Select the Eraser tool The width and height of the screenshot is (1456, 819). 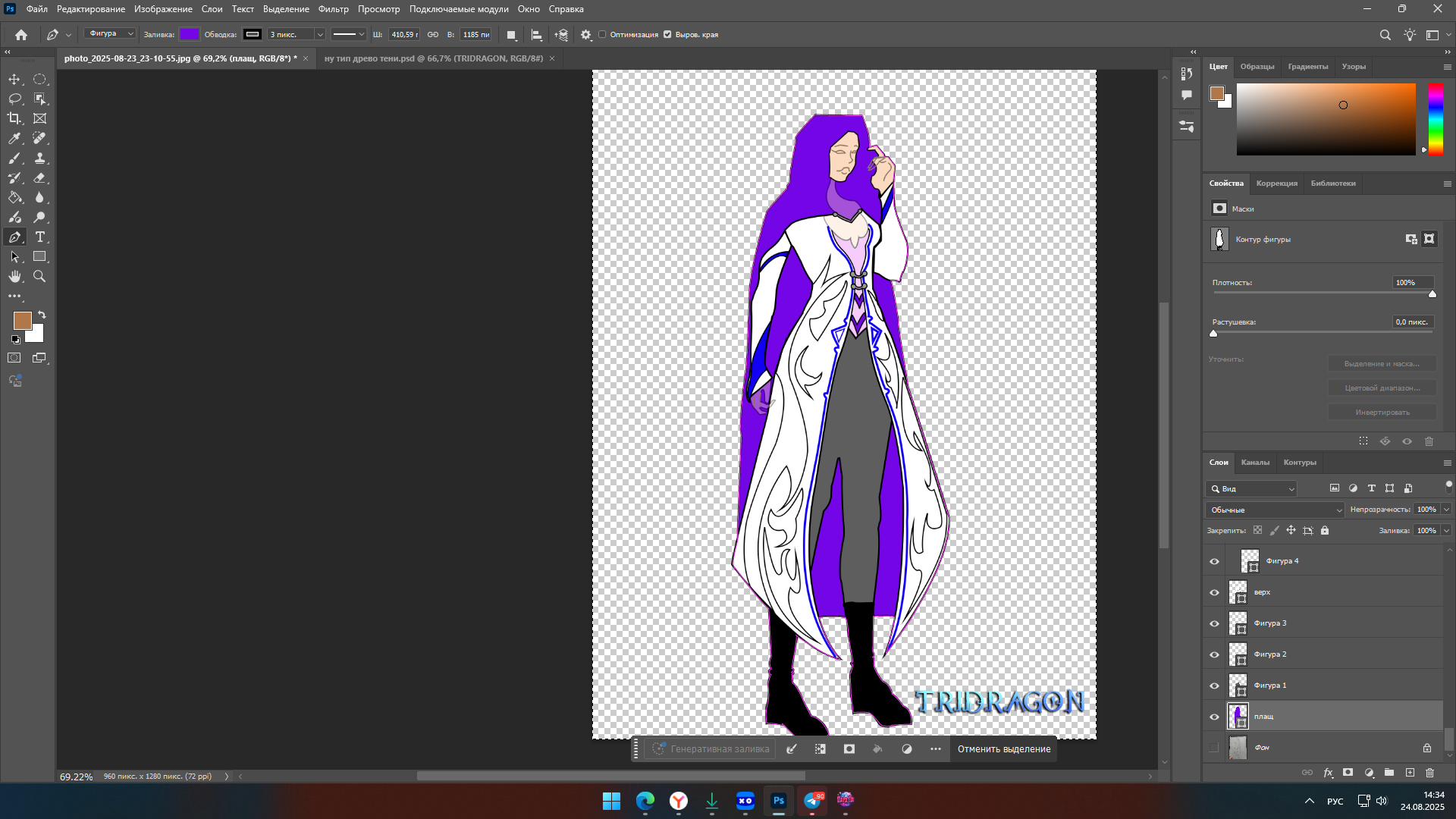pos(39,177)
